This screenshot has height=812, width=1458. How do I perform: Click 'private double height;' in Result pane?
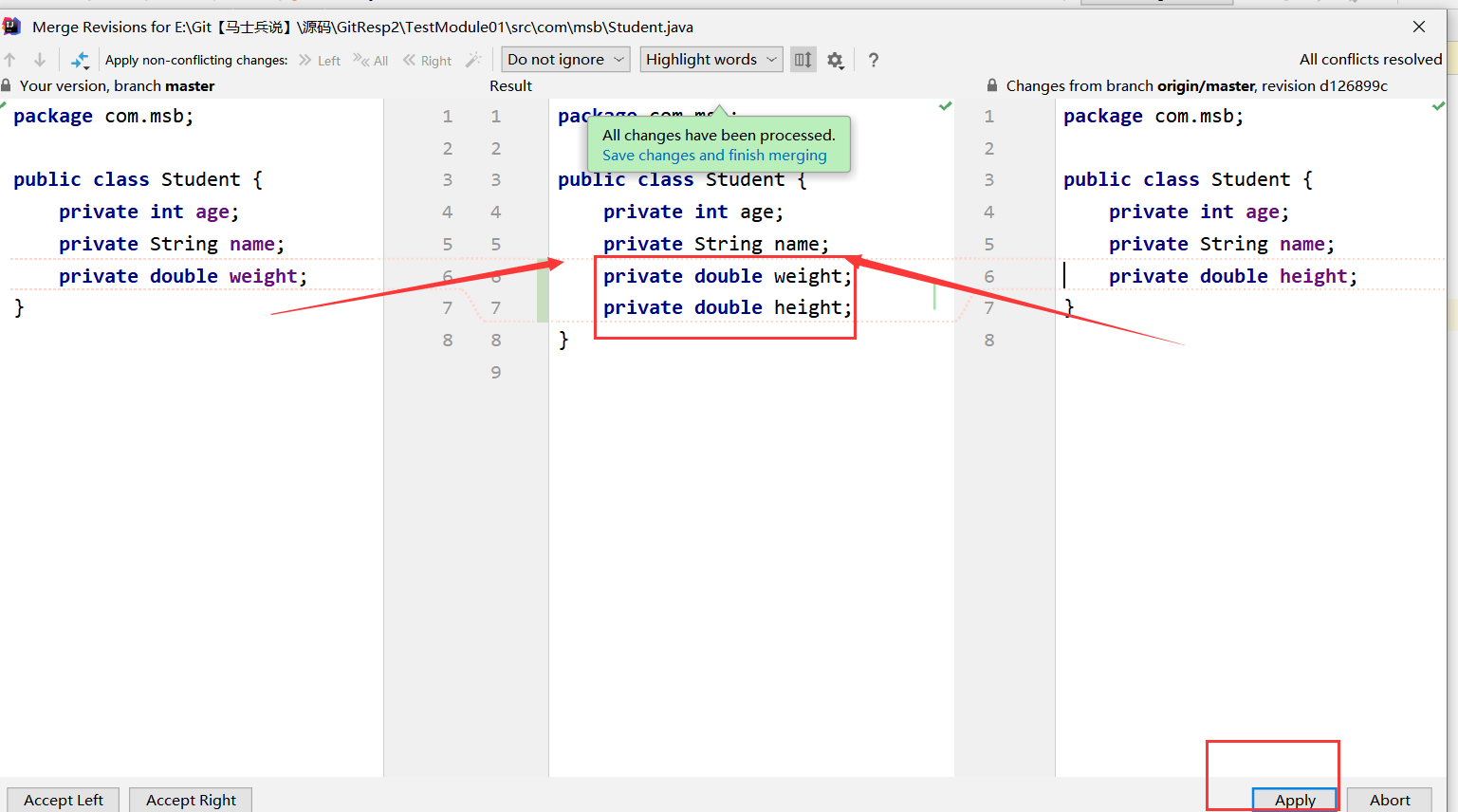728,307
